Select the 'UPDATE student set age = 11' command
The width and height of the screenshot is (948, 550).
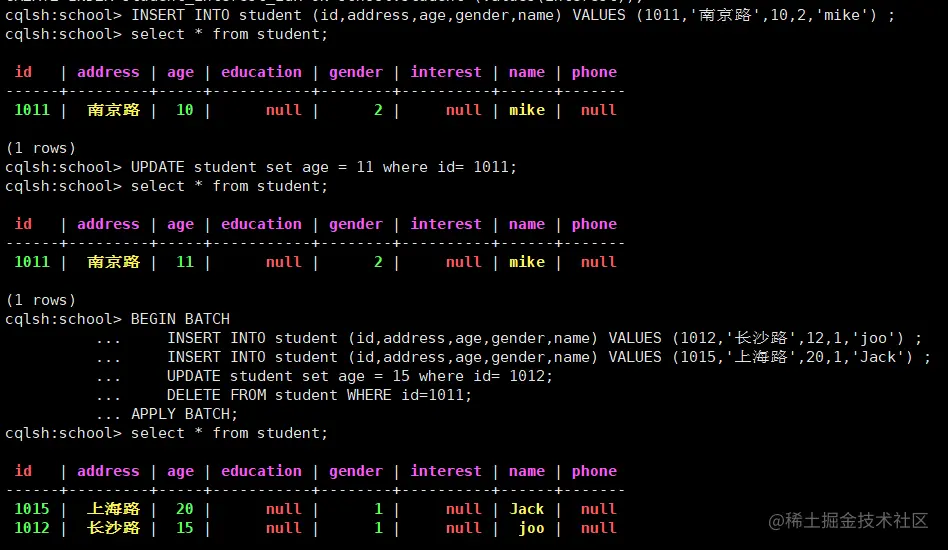point(324,167)
